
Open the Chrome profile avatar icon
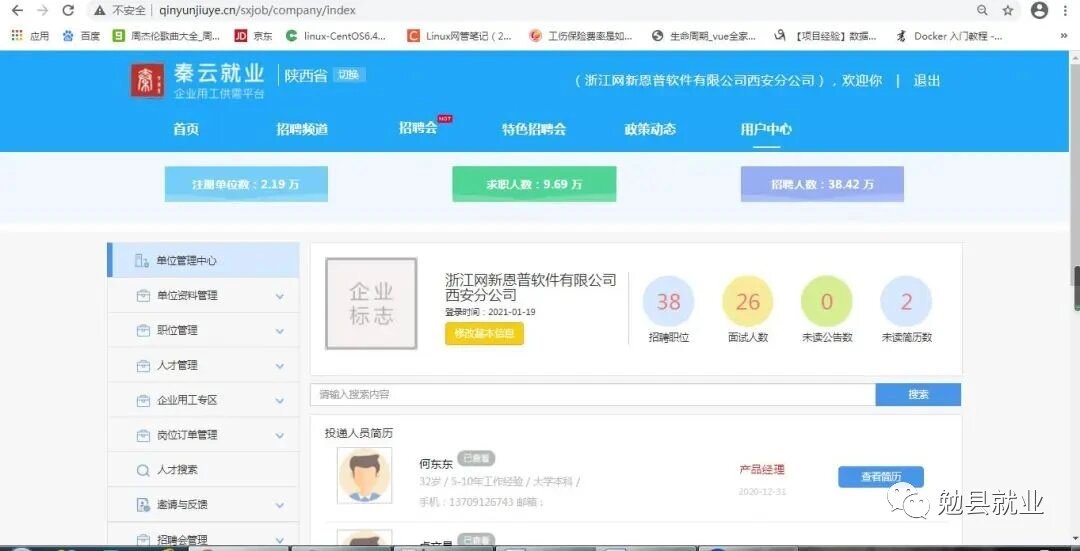[1039, 10]
